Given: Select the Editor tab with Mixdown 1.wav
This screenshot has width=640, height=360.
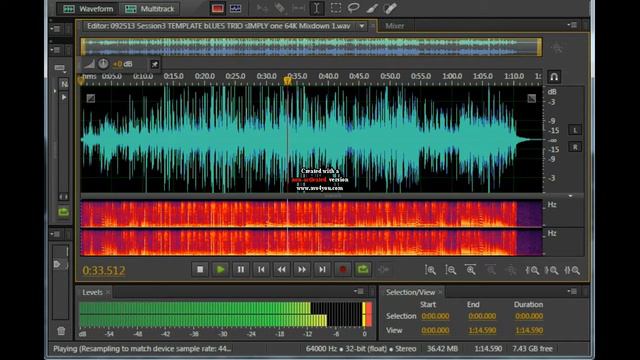Looking at the screenshot, I should point(218,26).
